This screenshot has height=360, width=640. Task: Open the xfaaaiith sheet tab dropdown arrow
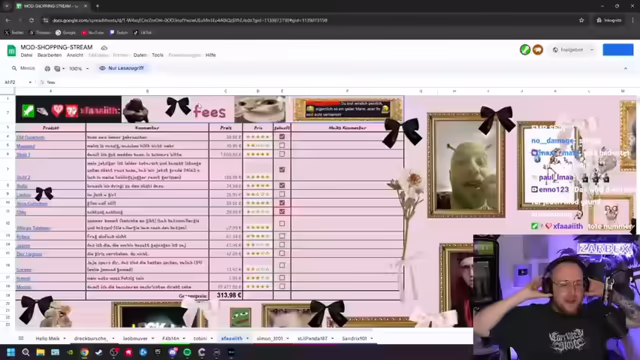[x=247, y=338]
